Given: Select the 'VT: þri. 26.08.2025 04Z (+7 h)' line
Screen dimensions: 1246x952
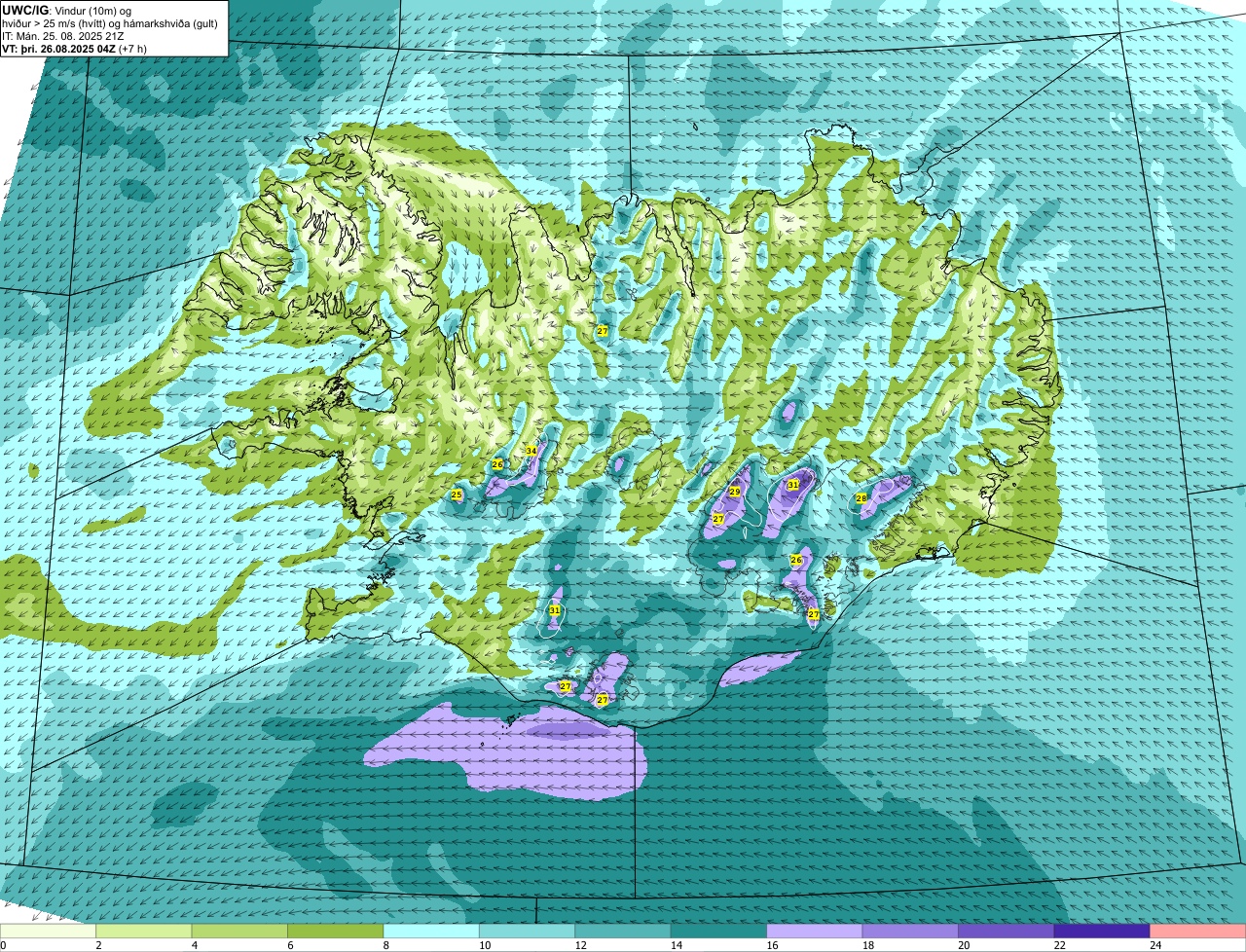Looking at the screenshot, I should pyautogui.click(x=75, y=49).
